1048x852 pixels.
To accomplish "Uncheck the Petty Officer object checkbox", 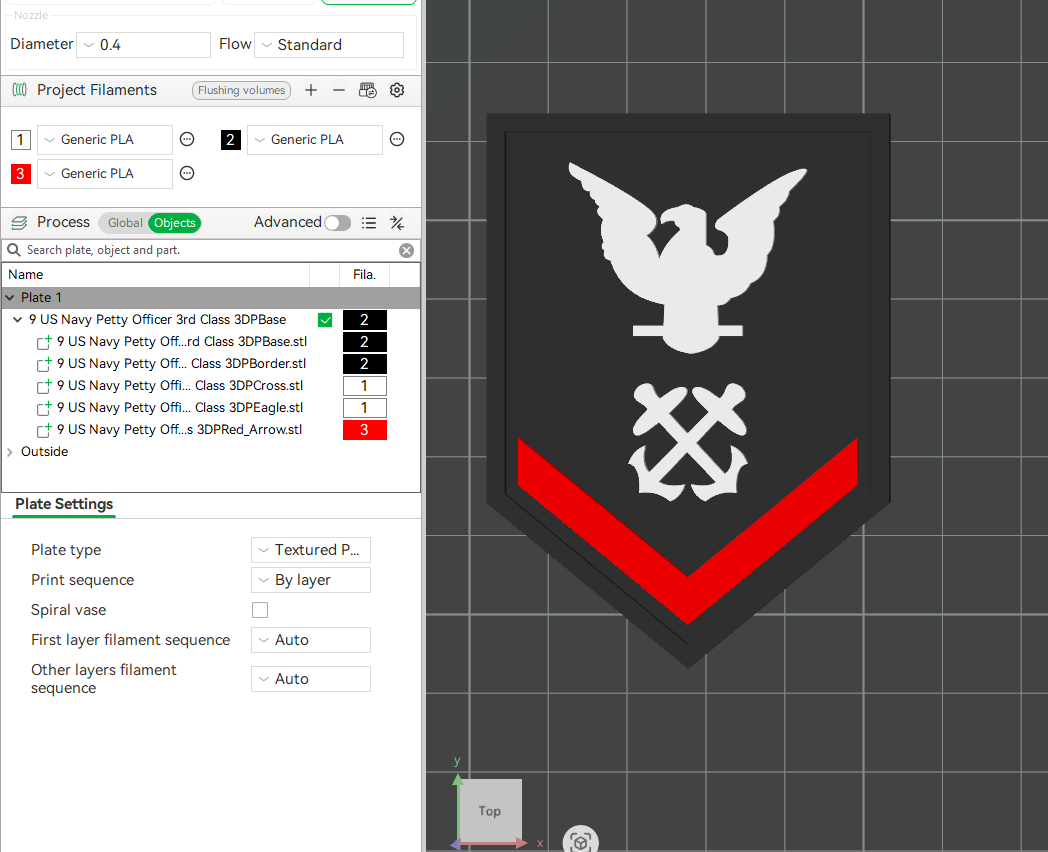I will (x=325, y=319).
